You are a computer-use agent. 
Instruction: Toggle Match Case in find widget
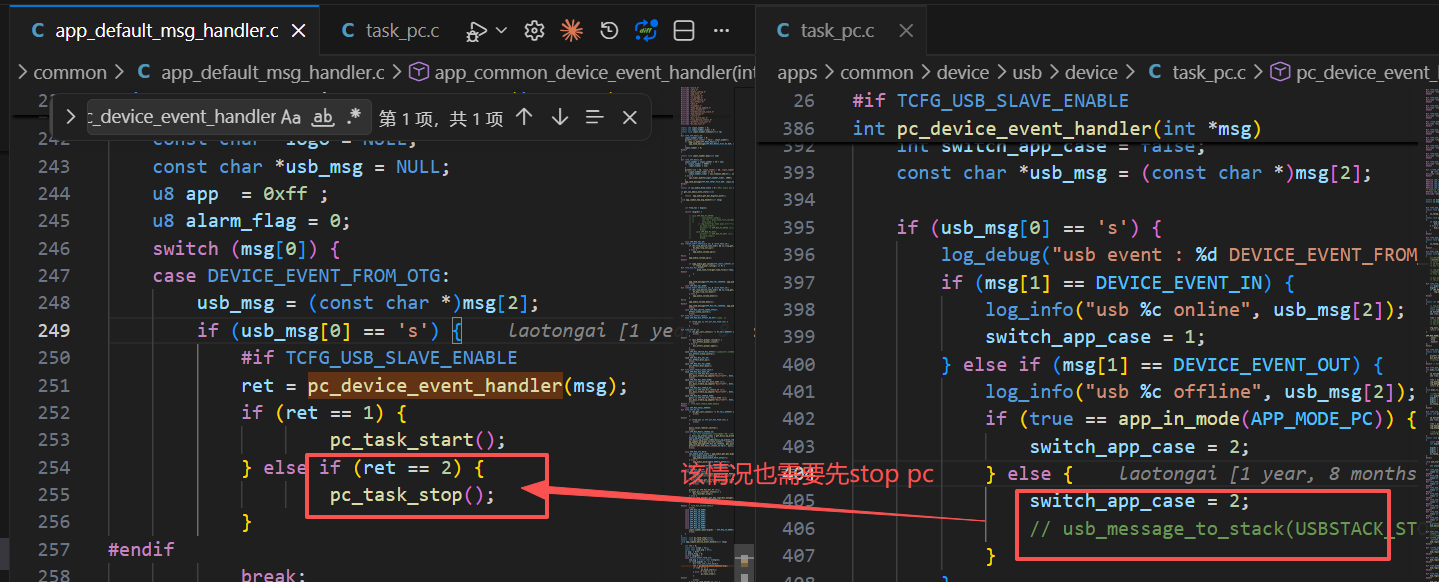point(291,117)
